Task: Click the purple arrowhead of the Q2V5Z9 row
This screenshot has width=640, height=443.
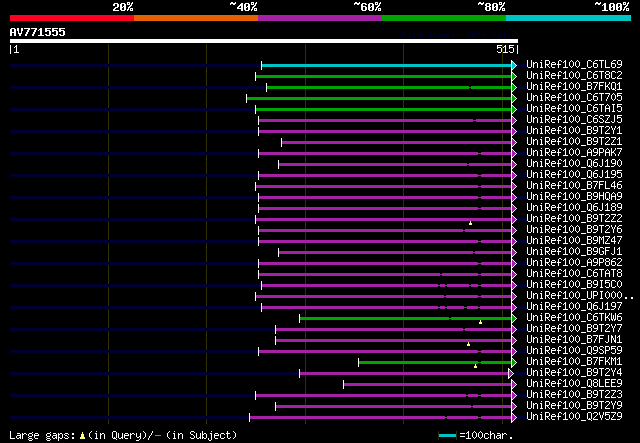Action: (514, 418)
